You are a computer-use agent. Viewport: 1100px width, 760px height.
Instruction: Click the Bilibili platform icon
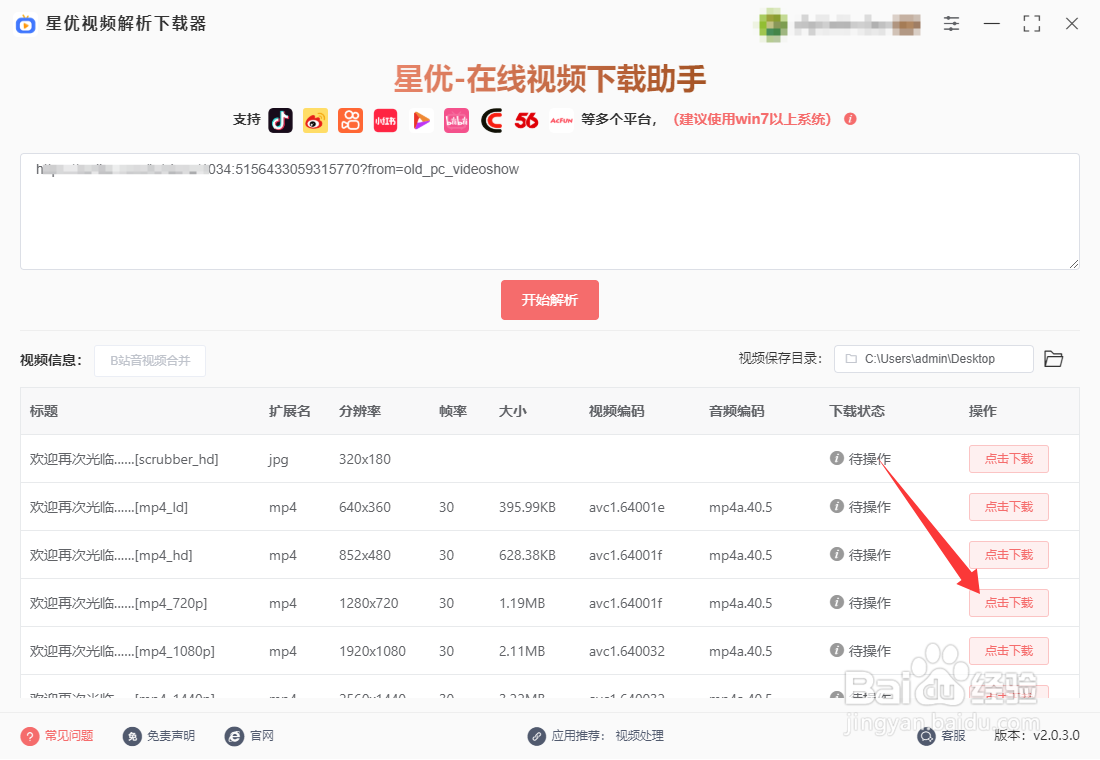[x=456, y=121]
